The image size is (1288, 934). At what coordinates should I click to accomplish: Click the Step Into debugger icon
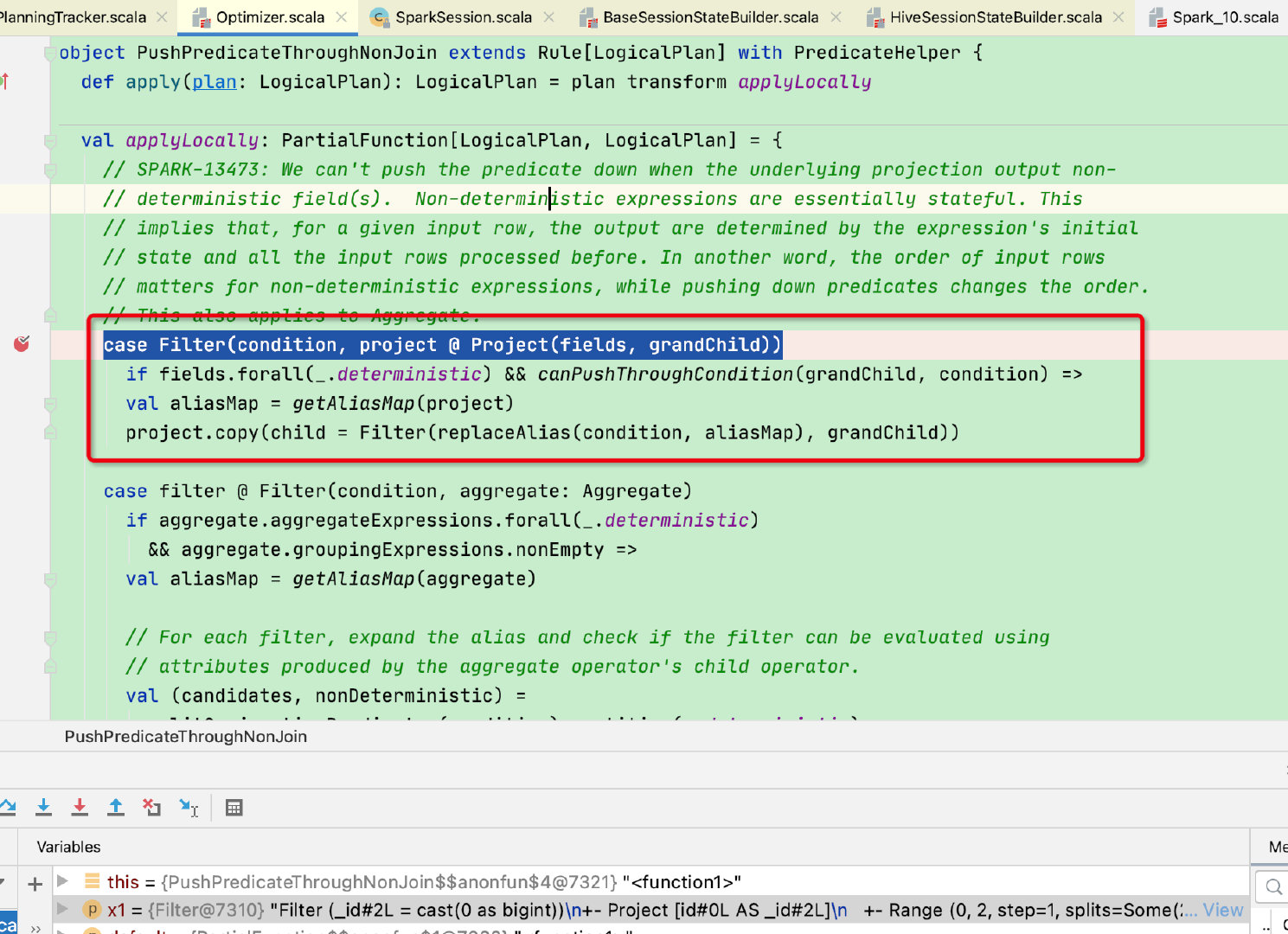tap(43, 807)
